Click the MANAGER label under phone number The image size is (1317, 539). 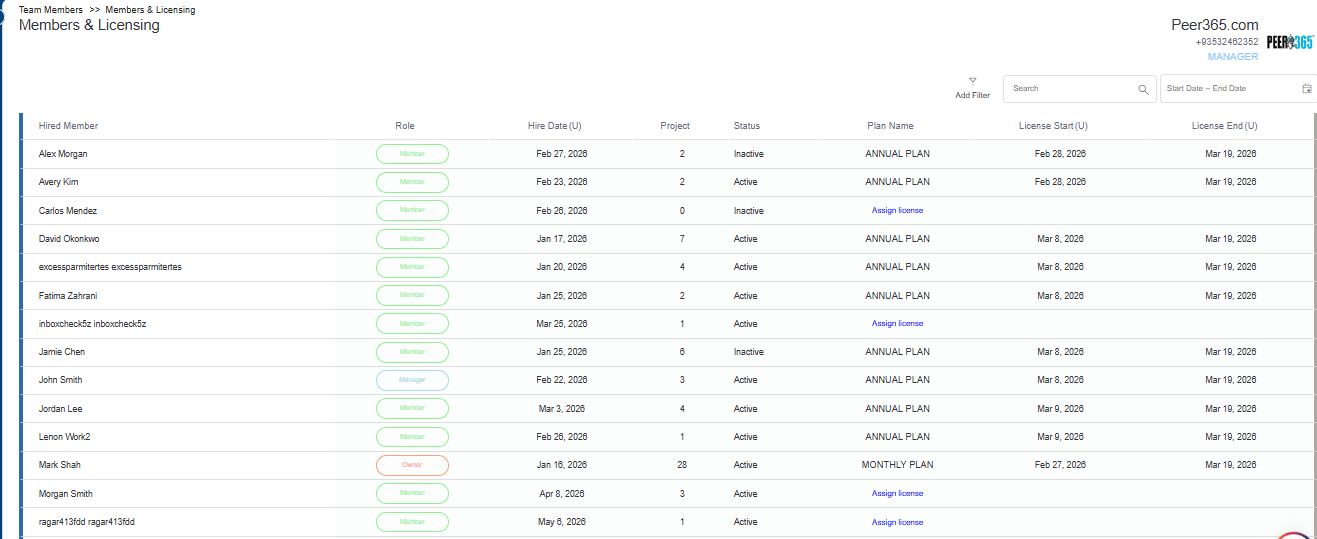point(1233,57)
